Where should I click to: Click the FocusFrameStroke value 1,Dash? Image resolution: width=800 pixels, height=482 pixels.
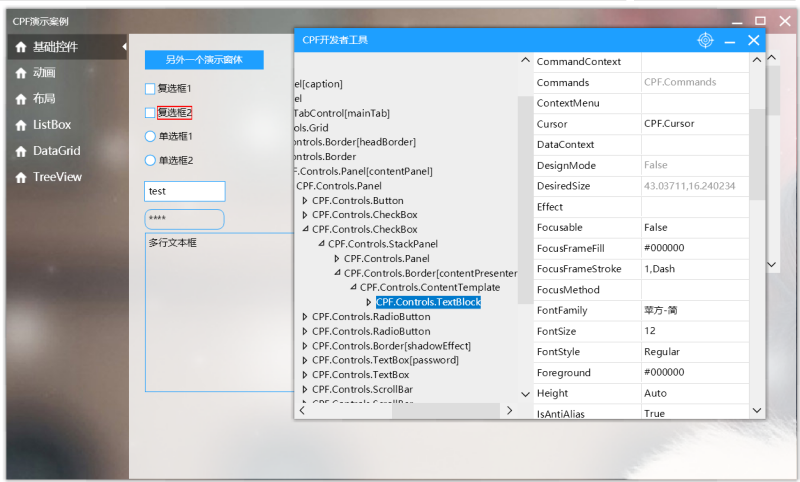(x=695, y=269)
